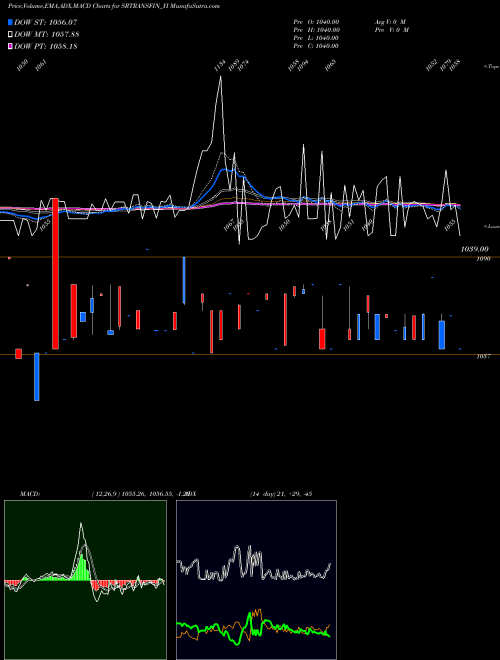The image size is (500, 660).
Task: Click the chart title mentioning MunafaSutra.com
Action: (114, 6)
